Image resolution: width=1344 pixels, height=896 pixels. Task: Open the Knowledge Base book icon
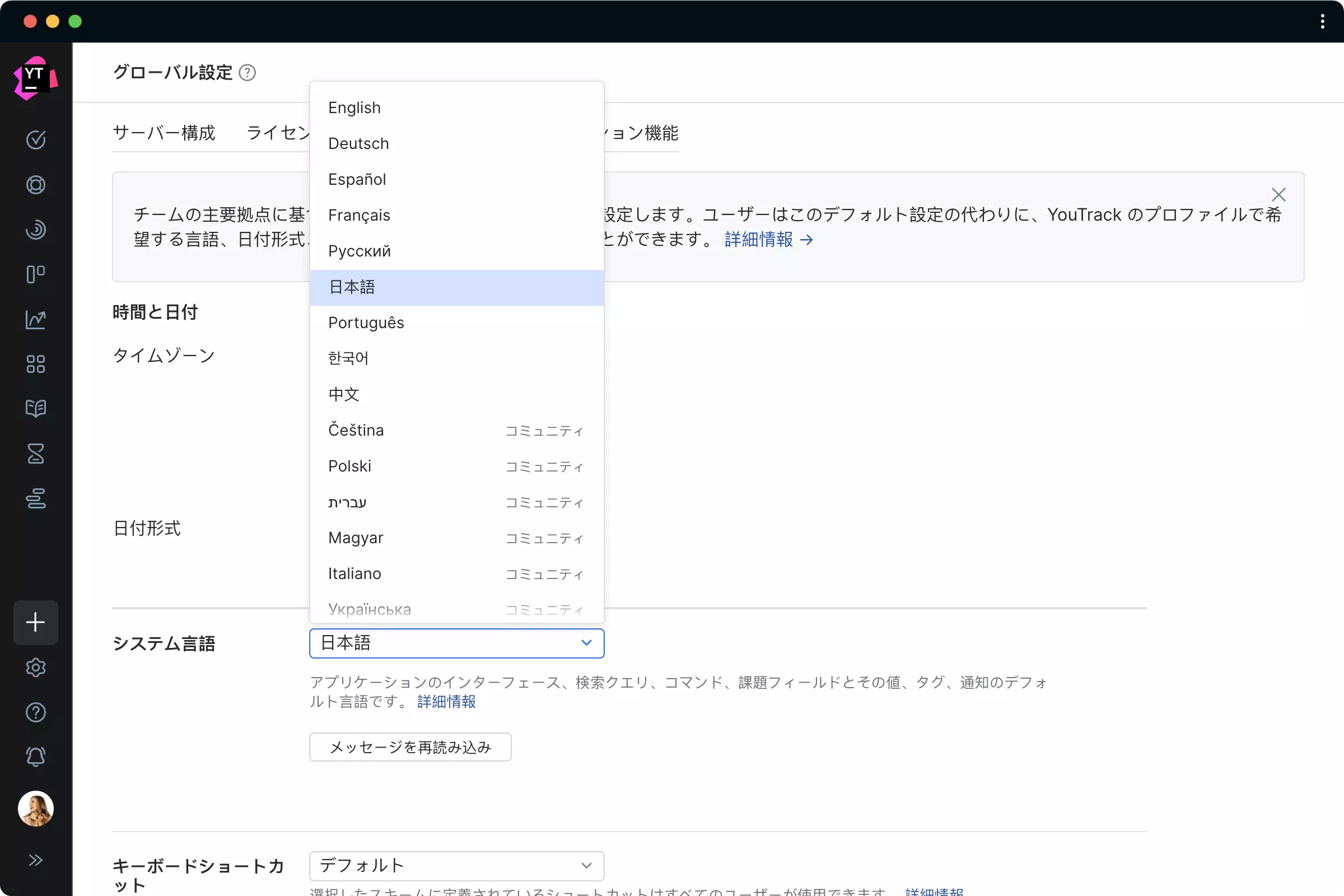(35, 409)
